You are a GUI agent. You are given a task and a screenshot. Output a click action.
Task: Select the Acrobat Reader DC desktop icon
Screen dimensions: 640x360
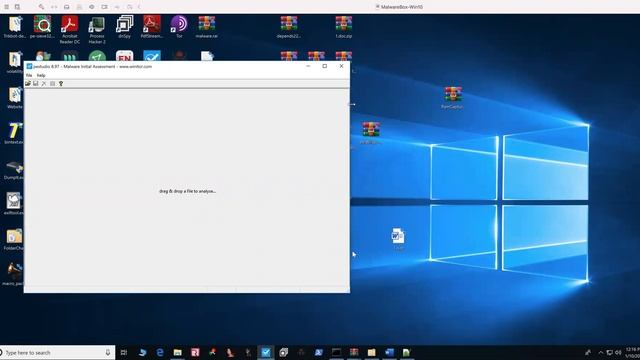coord(69,30)
